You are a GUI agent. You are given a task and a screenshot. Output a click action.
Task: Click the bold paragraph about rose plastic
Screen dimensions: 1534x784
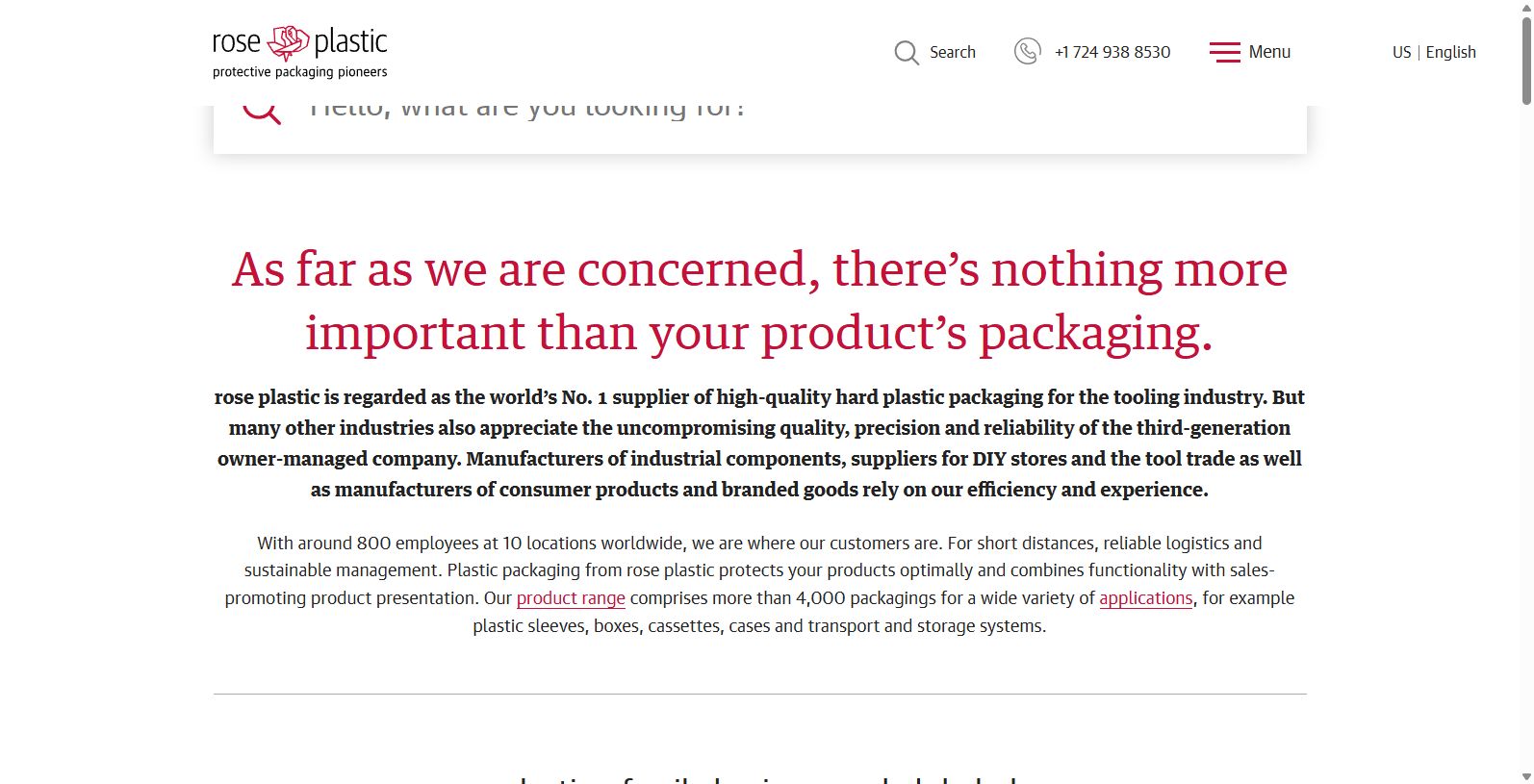point(759,443)
